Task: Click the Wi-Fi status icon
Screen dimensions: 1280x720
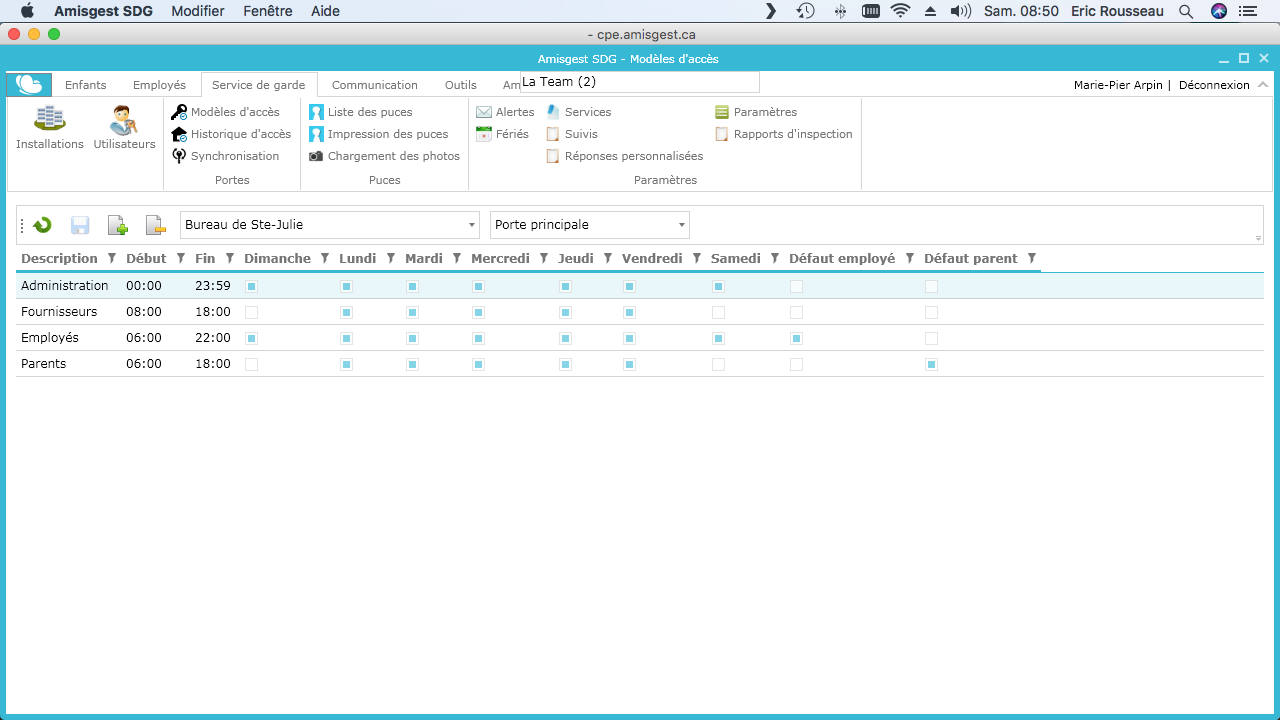Action: 901,11
